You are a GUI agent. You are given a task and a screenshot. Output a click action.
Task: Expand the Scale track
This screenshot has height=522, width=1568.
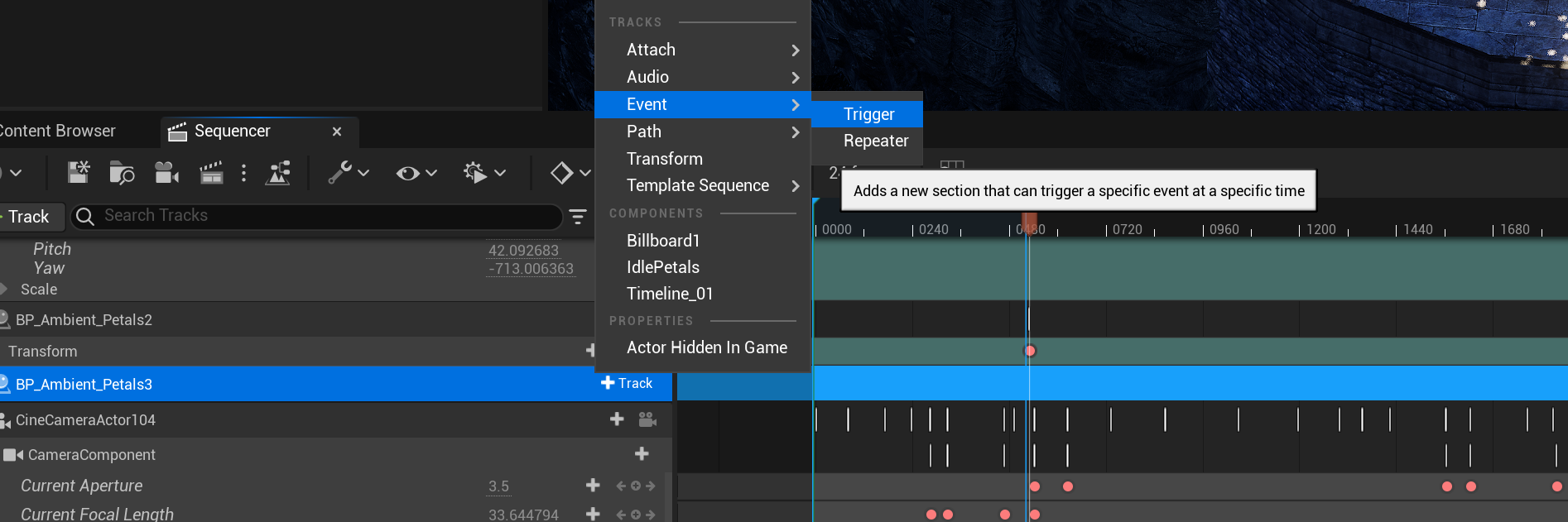coord(4,290)
